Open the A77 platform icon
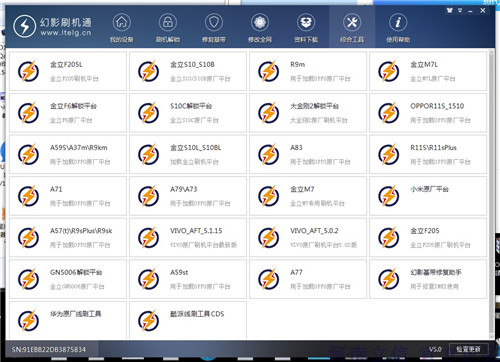 [268, 279]
